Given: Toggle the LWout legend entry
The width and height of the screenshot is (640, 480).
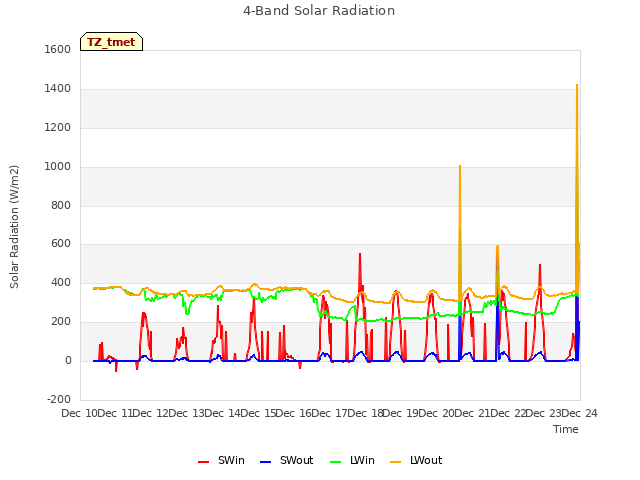Looking at the screenshot, I should click(x=416, y=460).
